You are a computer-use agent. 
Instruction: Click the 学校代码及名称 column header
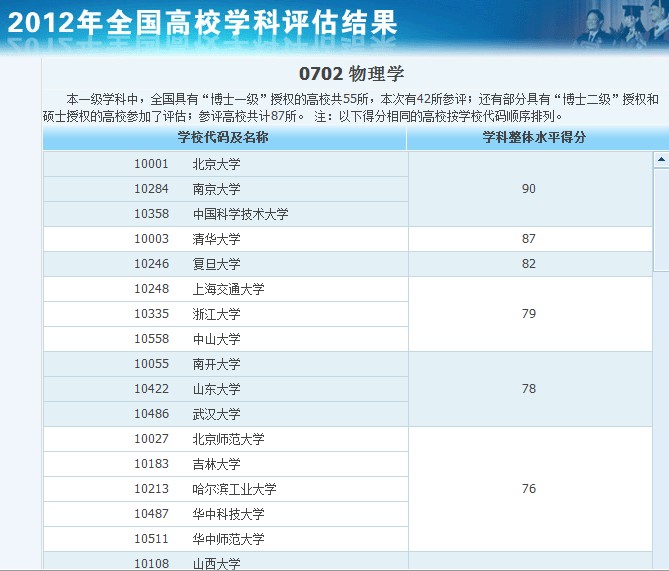pyautogui.click(x=224, y=137)
